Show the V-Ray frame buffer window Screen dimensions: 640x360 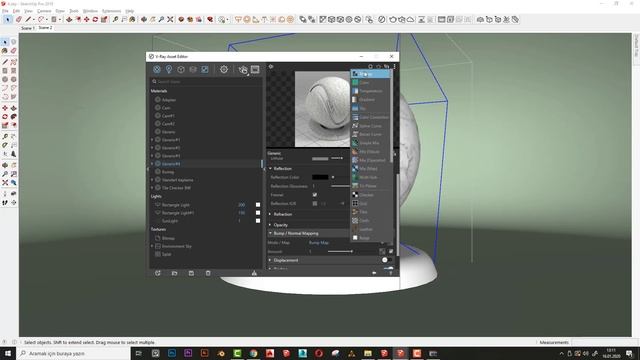click(x=255, y=69)
